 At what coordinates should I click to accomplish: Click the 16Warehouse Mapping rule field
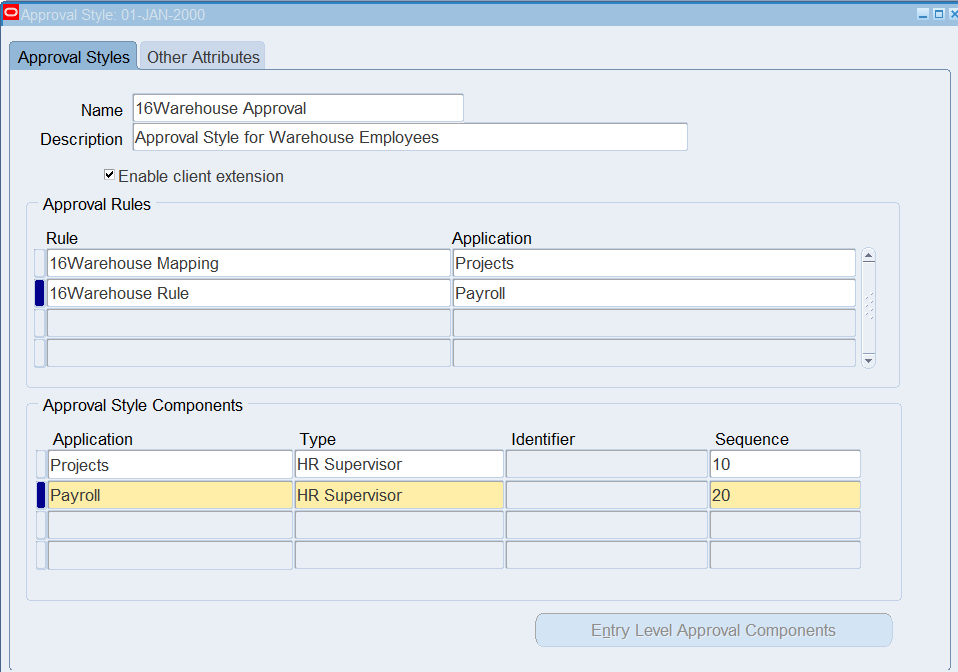point(248,263)
